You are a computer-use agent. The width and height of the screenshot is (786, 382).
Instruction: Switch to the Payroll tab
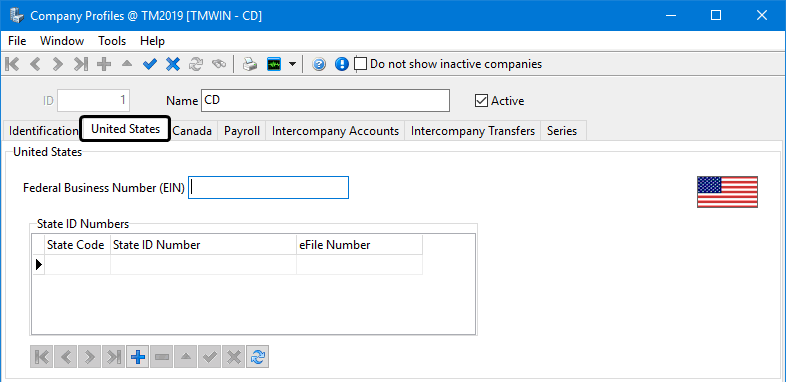click(x=242, y=131)
